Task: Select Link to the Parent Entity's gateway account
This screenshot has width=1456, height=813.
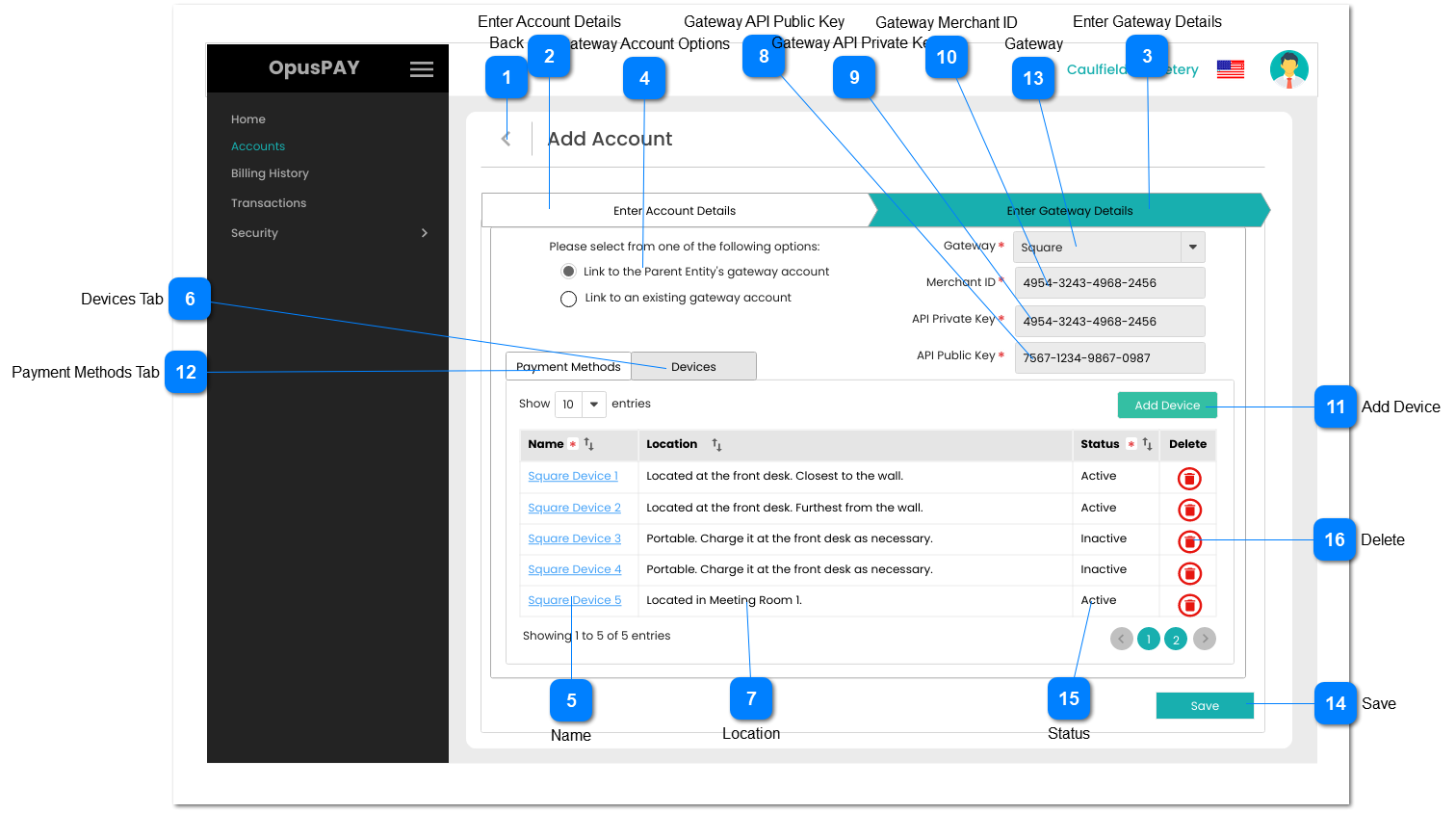Action: coord(569,272)
